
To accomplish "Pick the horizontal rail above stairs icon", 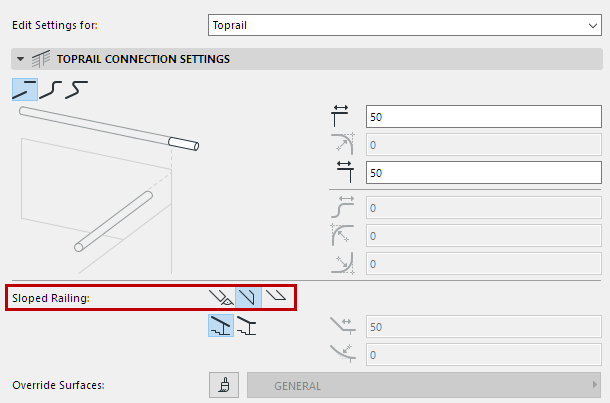I will [246, 325].
